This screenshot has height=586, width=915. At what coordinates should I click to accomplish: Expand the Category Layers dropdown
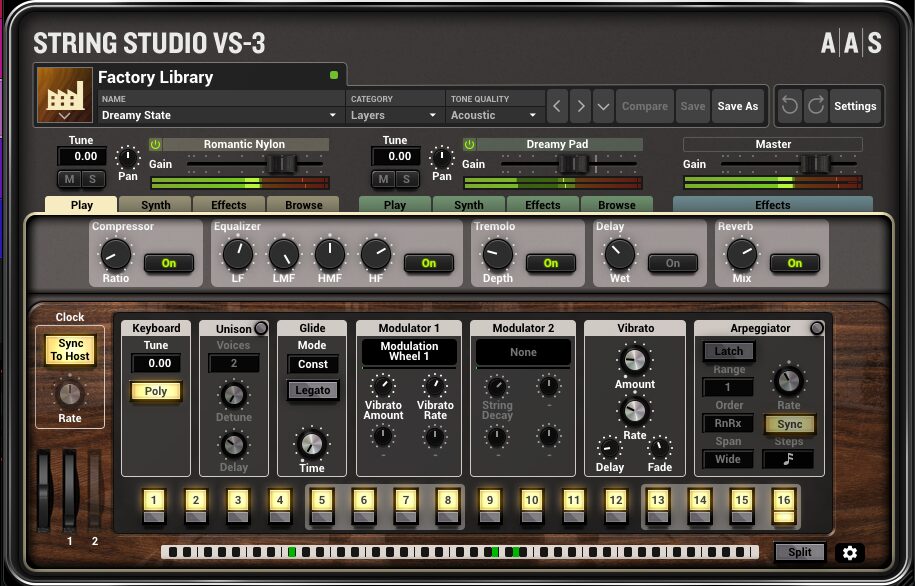394,115
